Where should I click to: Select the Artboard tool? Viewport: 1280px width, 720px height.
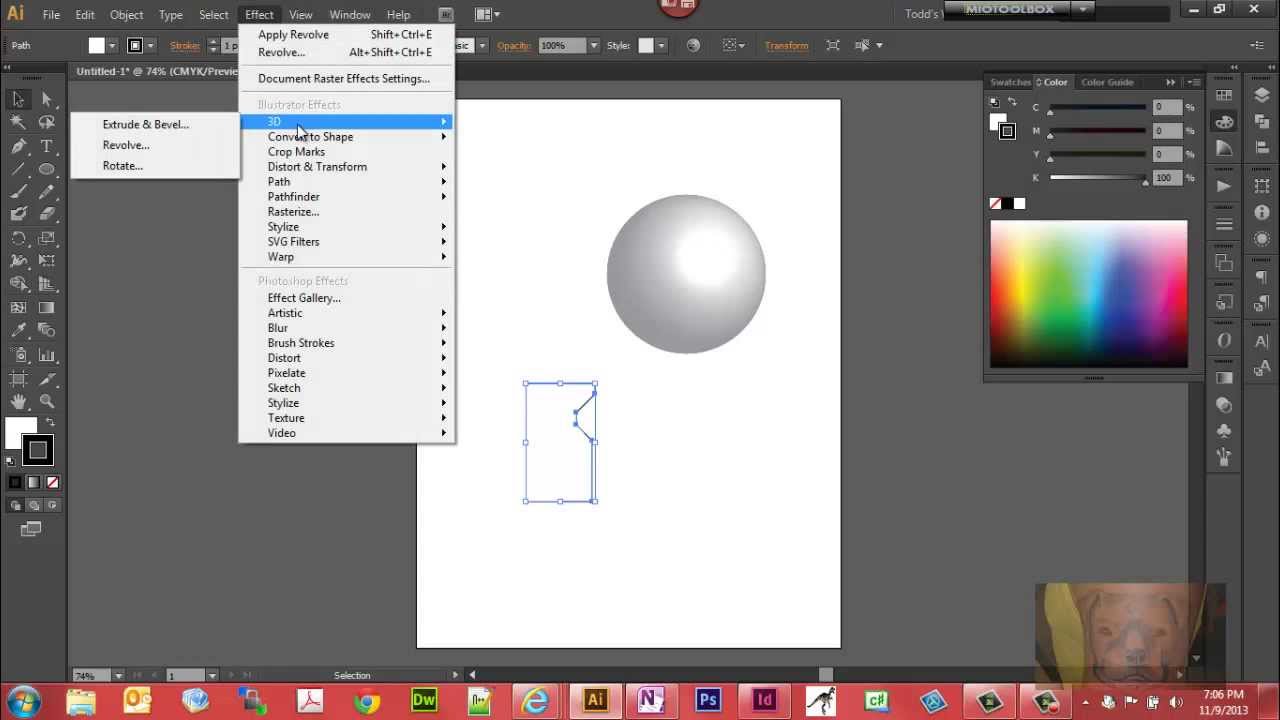pyautogui.click(x=18, y=378)
